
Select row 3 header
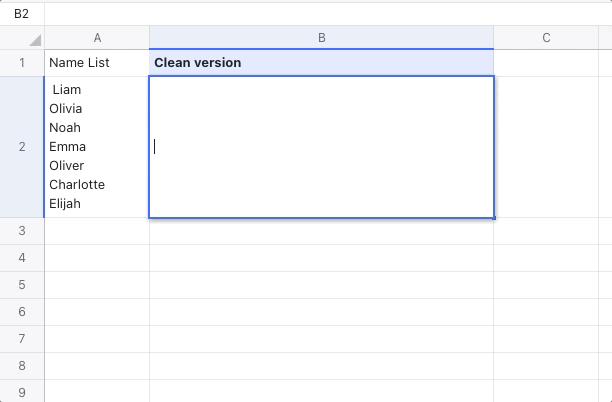pyautogui.click(x=22, y=231)
